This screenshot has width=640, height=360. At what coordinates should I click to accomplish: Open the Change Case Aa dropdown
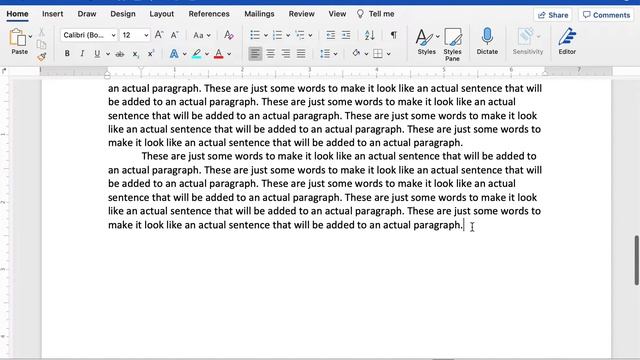click(x=202, y=36)
